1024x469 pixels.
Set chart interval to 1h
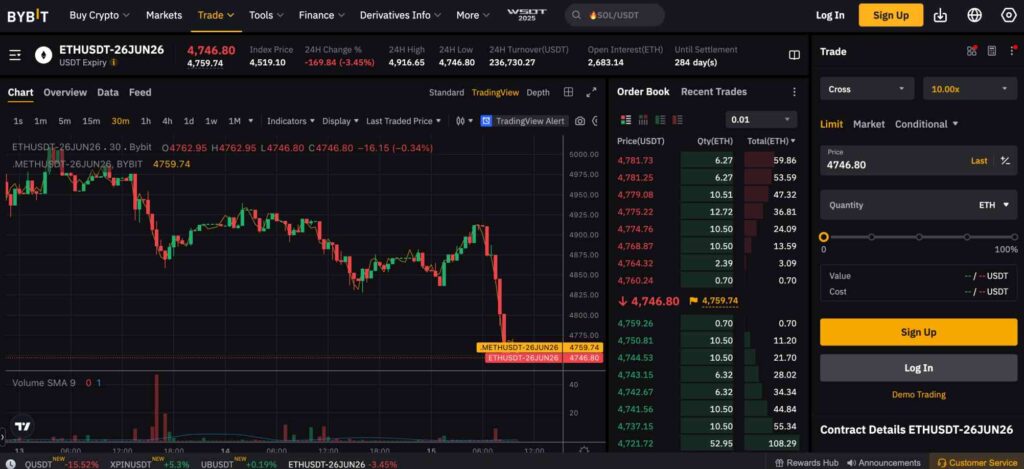(x=146, y=121)
